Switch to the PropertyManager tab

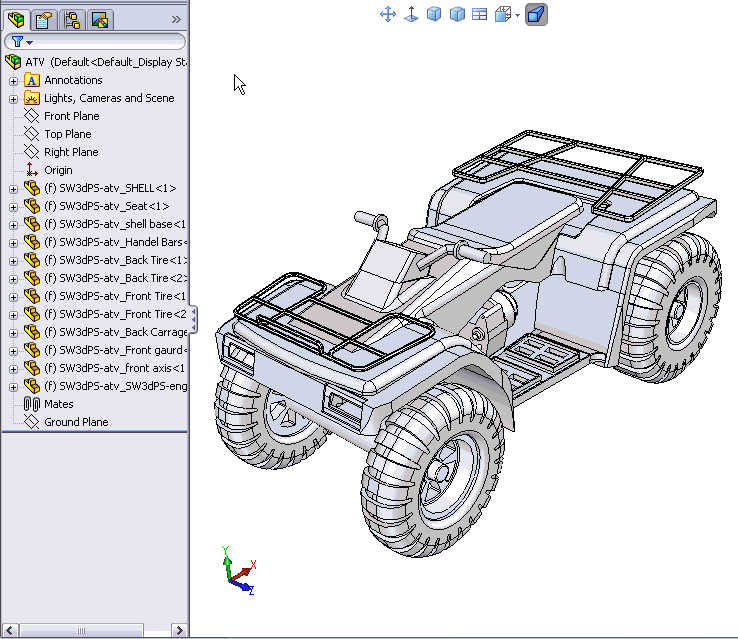coord(44,19)
